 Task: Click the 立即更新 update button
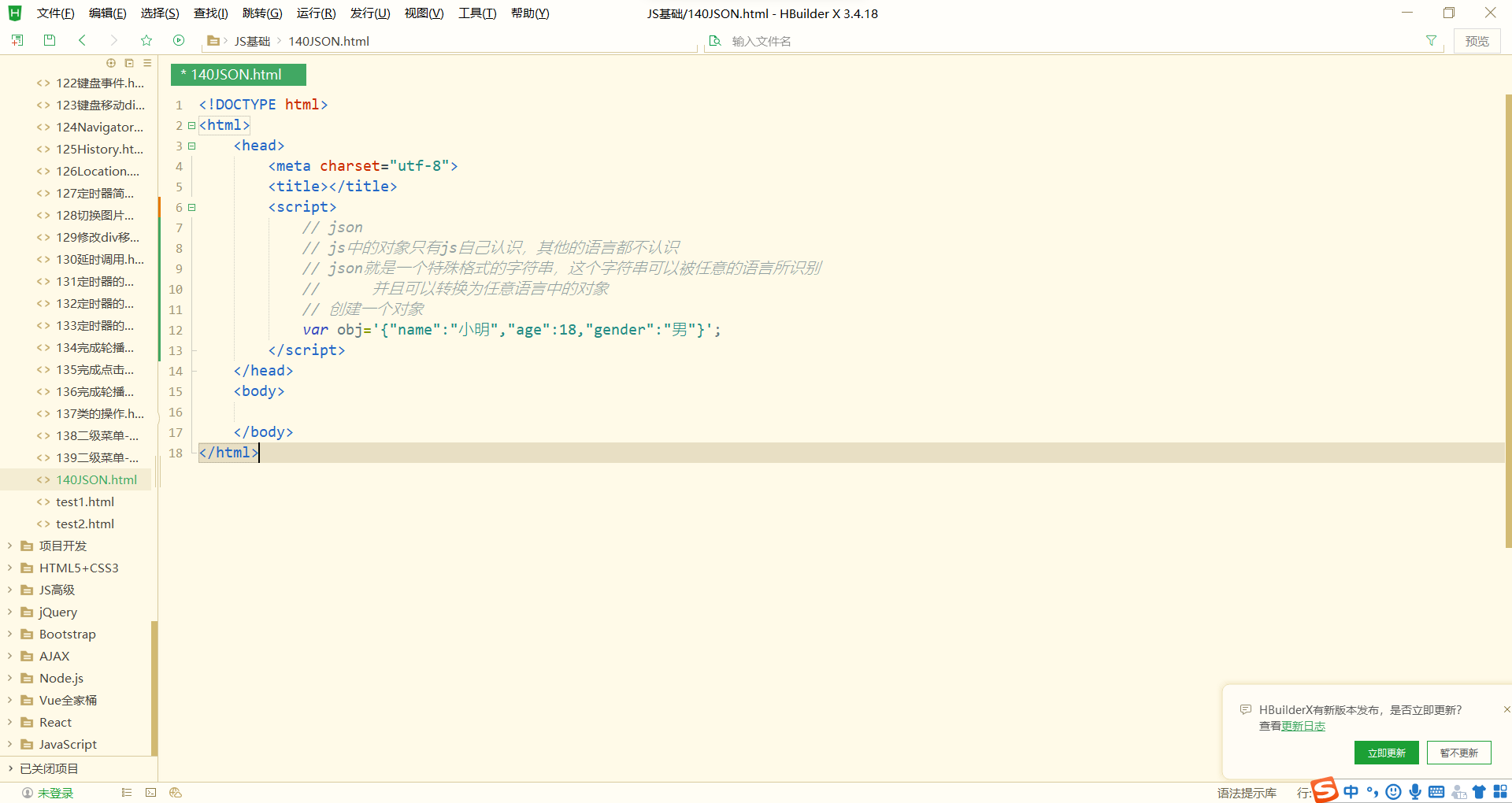coord(1386,753)
